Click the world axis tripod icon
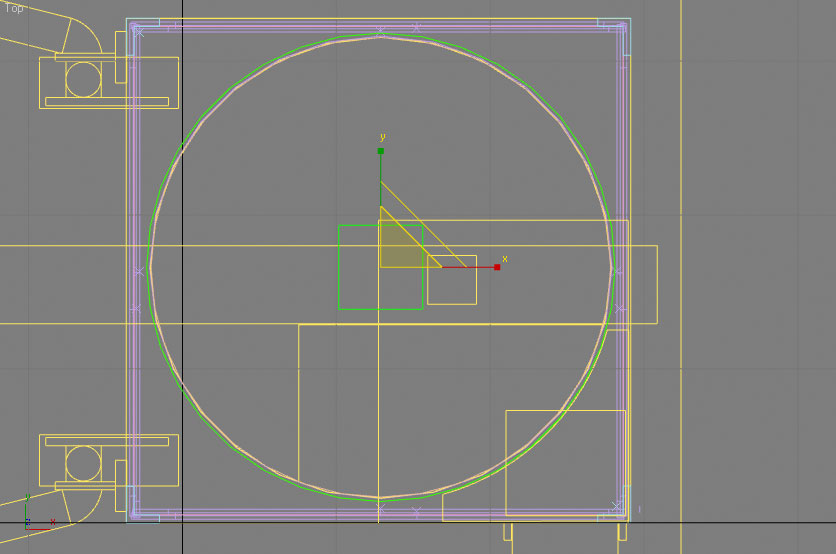Viewport: 836px width, 554px height. tap(27, 521)
